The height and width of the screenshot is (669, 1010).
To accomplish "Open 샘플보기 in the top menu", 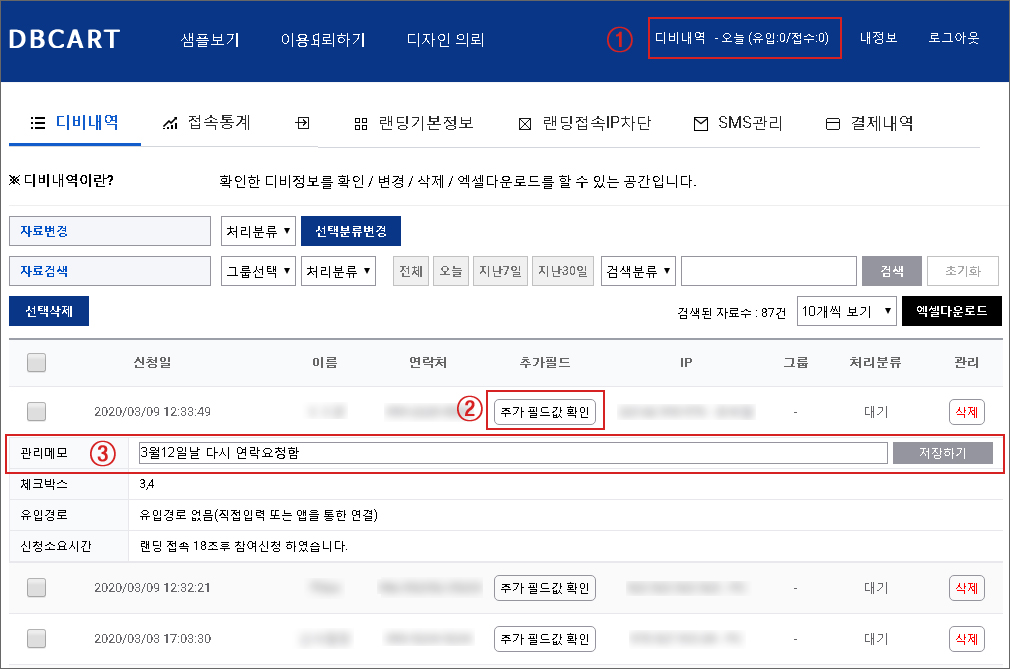I will (x=210, y=40).
